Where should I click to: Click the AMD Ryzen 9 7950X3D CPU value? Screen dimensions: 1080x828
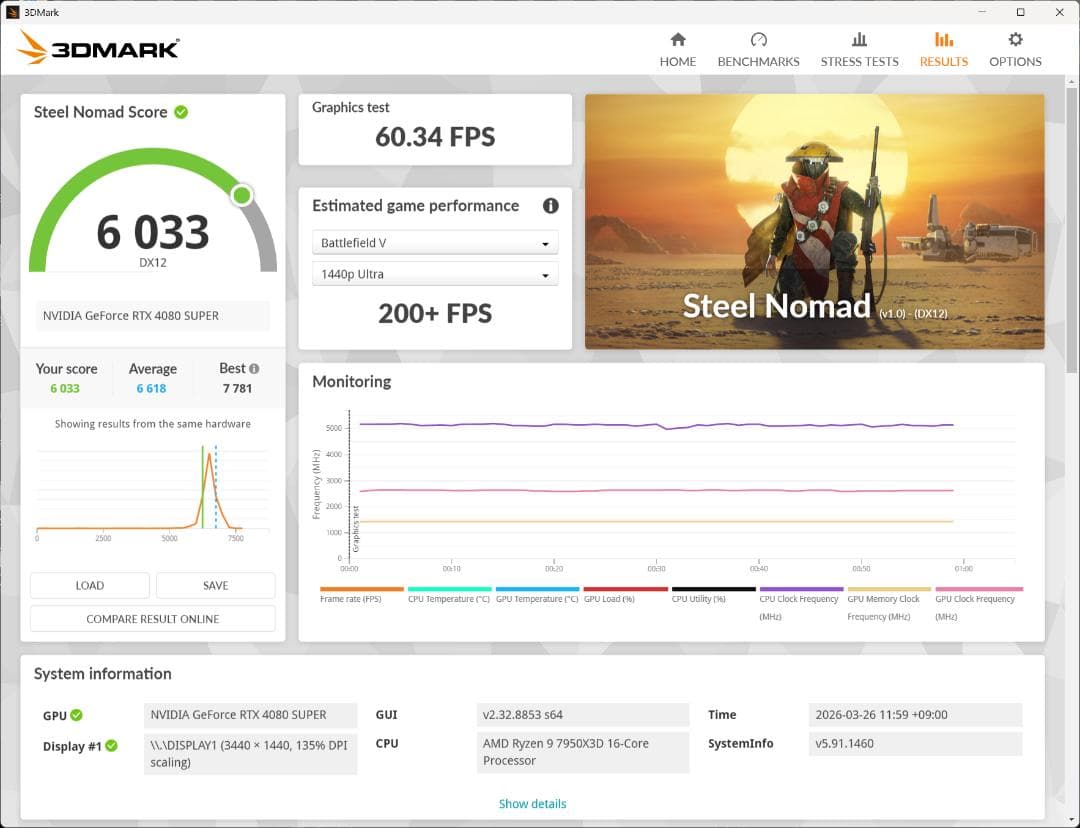point(583,752)
